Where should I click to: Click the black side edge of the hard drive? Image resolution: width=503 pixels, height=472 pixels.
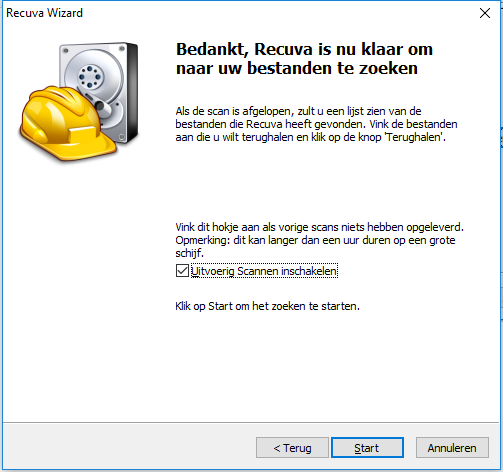(132, 92)
